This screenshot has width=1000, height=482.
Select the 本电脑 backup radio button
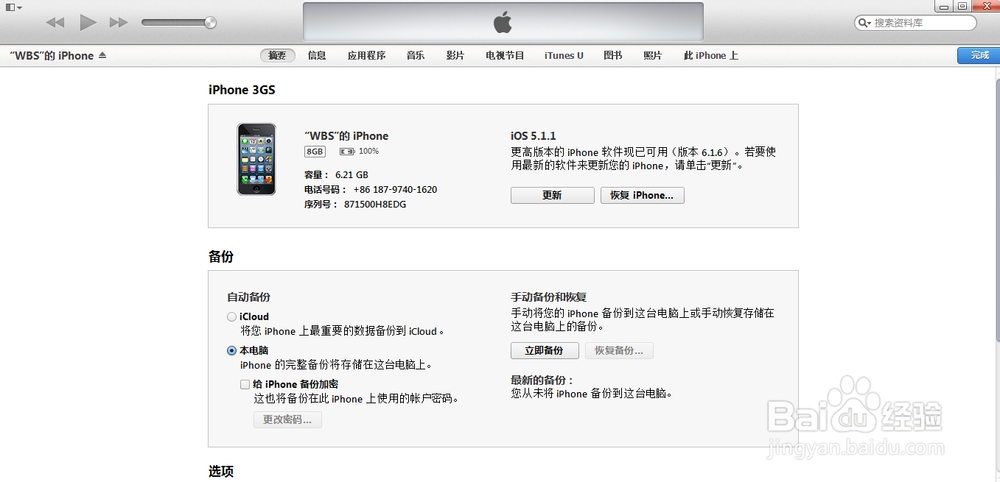tap(232, 351)
